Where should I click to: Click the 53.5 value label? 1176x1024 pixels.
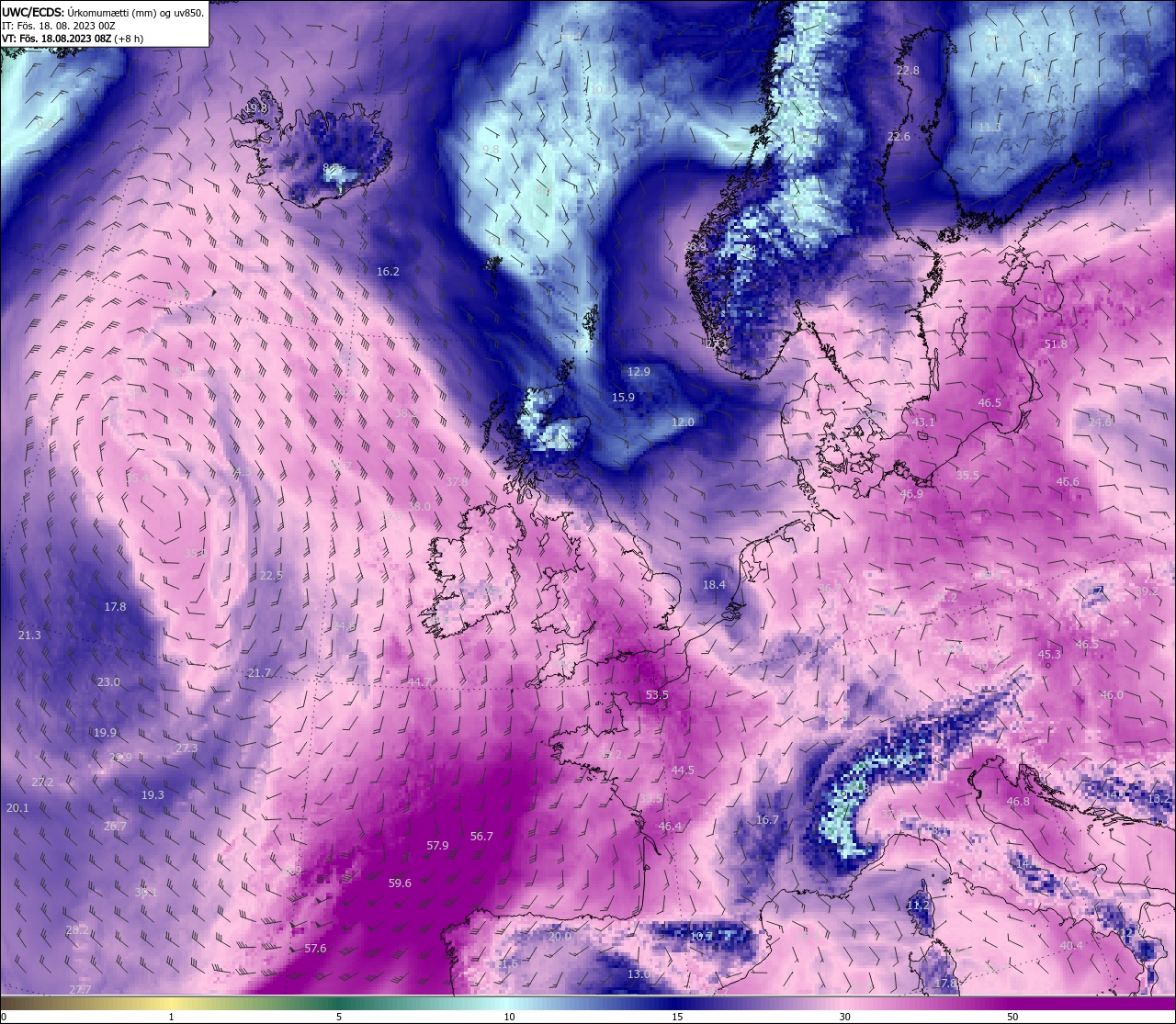coord(657,694)
